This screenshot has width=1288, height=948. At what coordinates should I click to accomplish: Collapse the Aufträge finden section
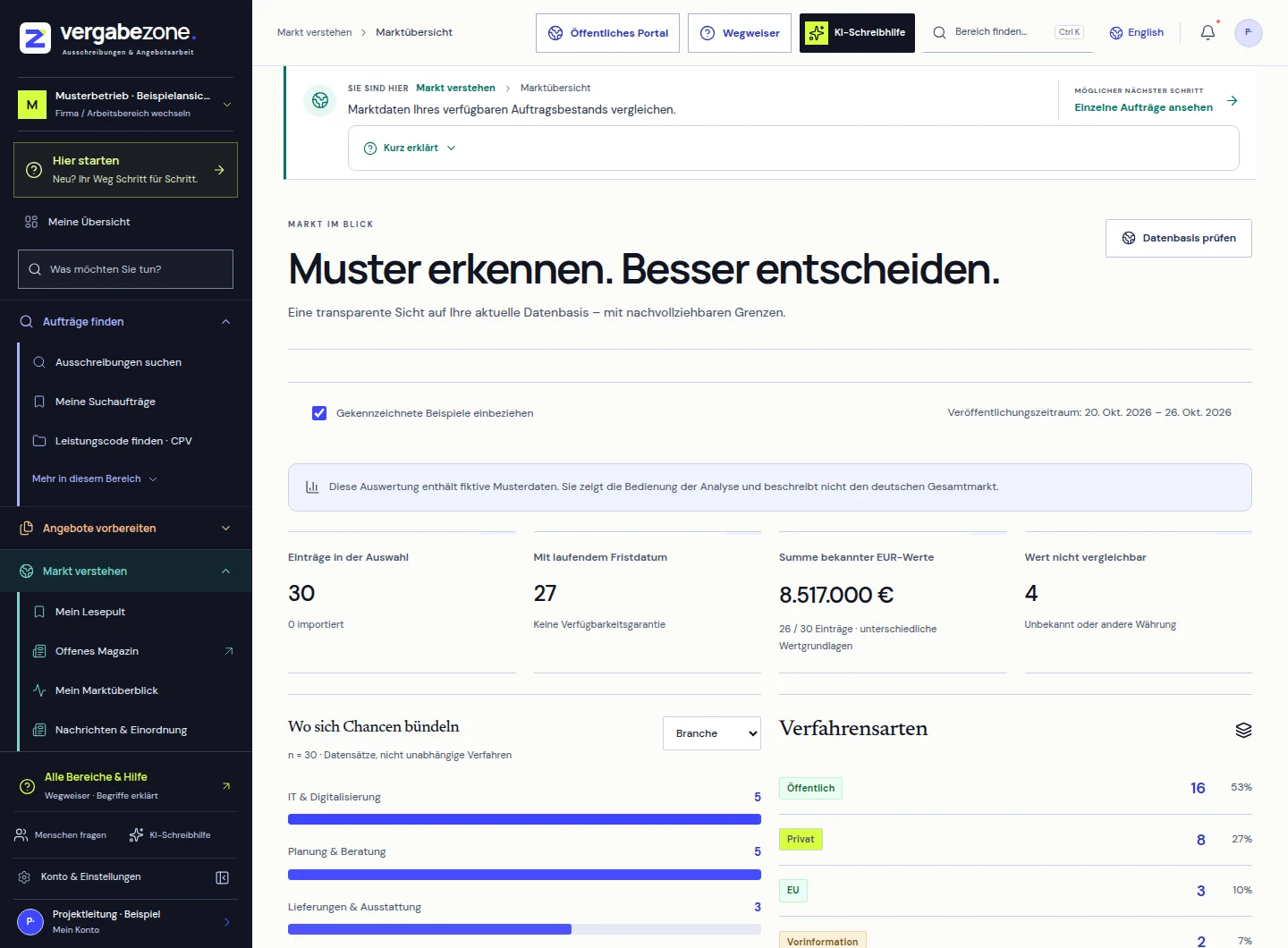[125, 322]
